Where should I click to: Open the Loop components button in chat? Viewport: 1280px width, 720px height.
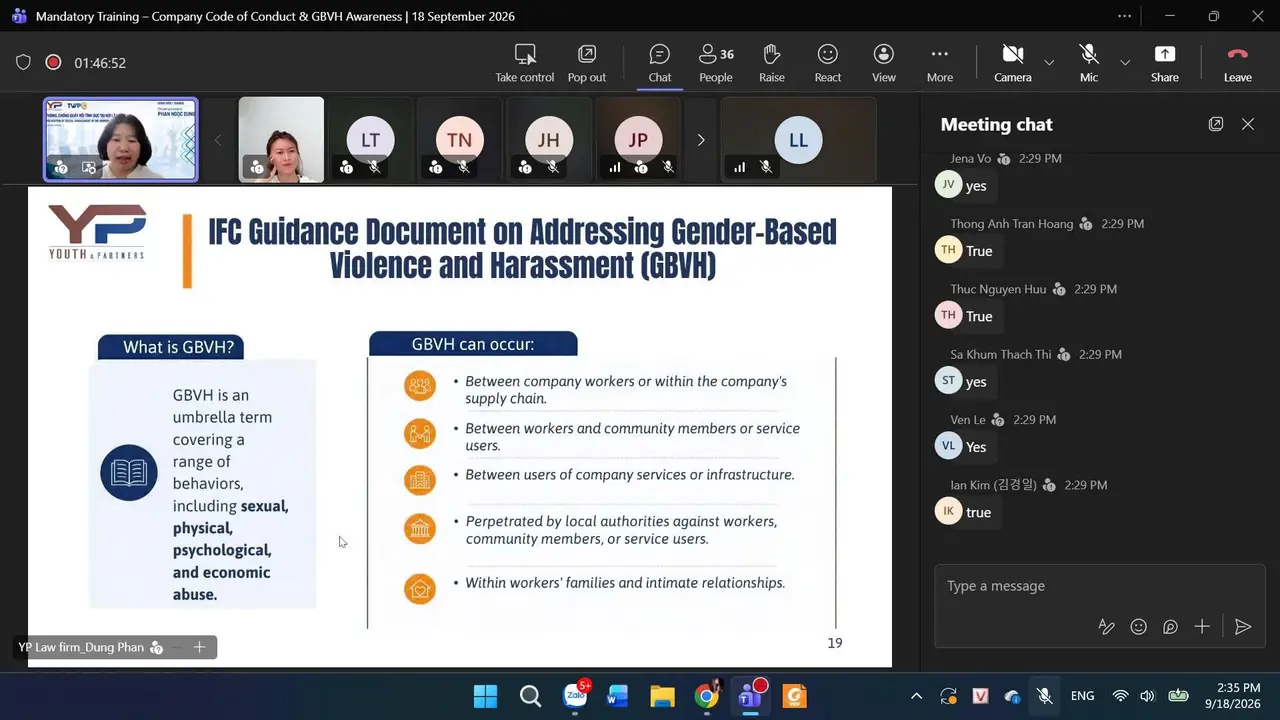(x=1170, y=627)
